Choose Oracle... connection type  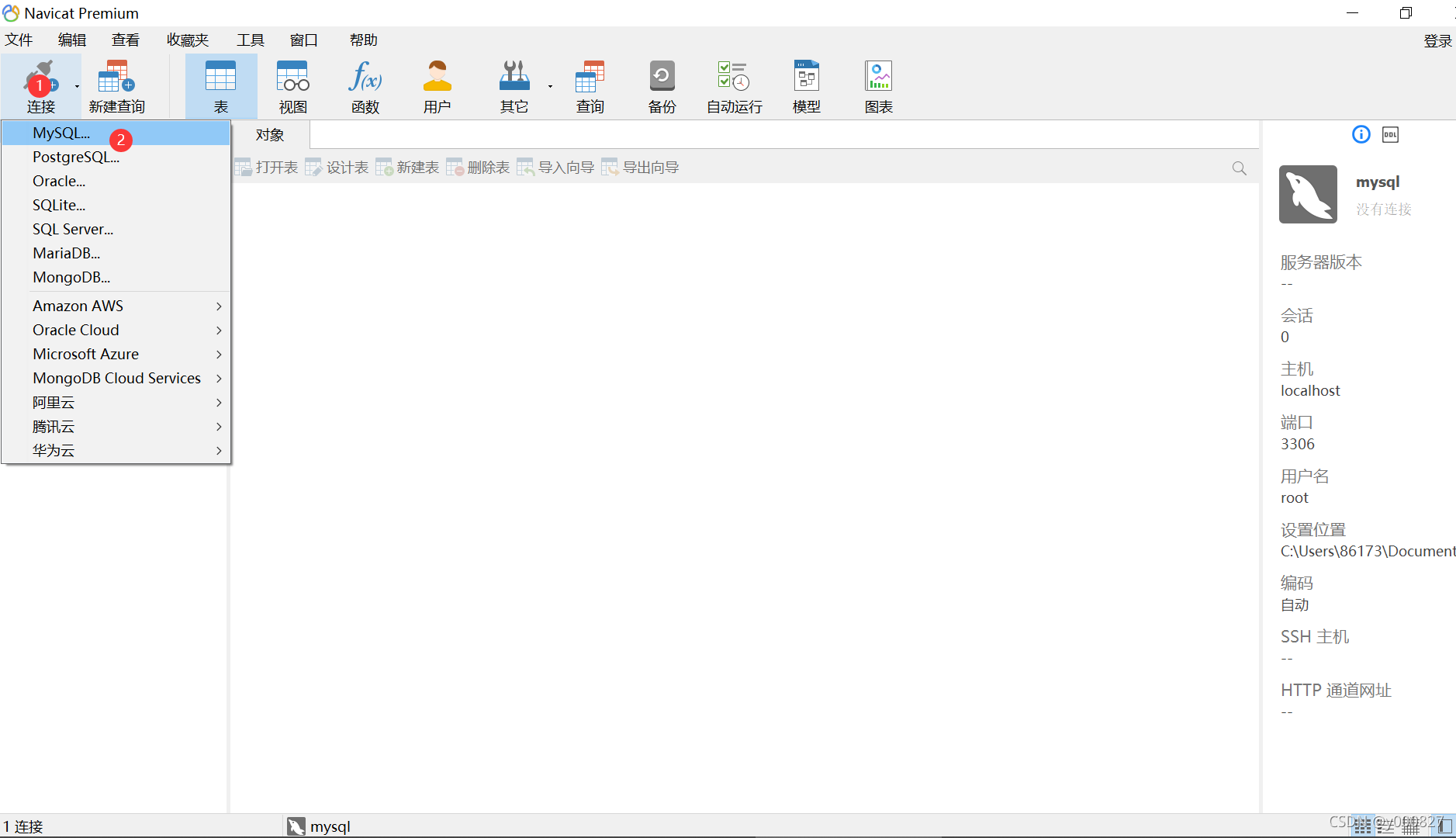tap(116, 181)
